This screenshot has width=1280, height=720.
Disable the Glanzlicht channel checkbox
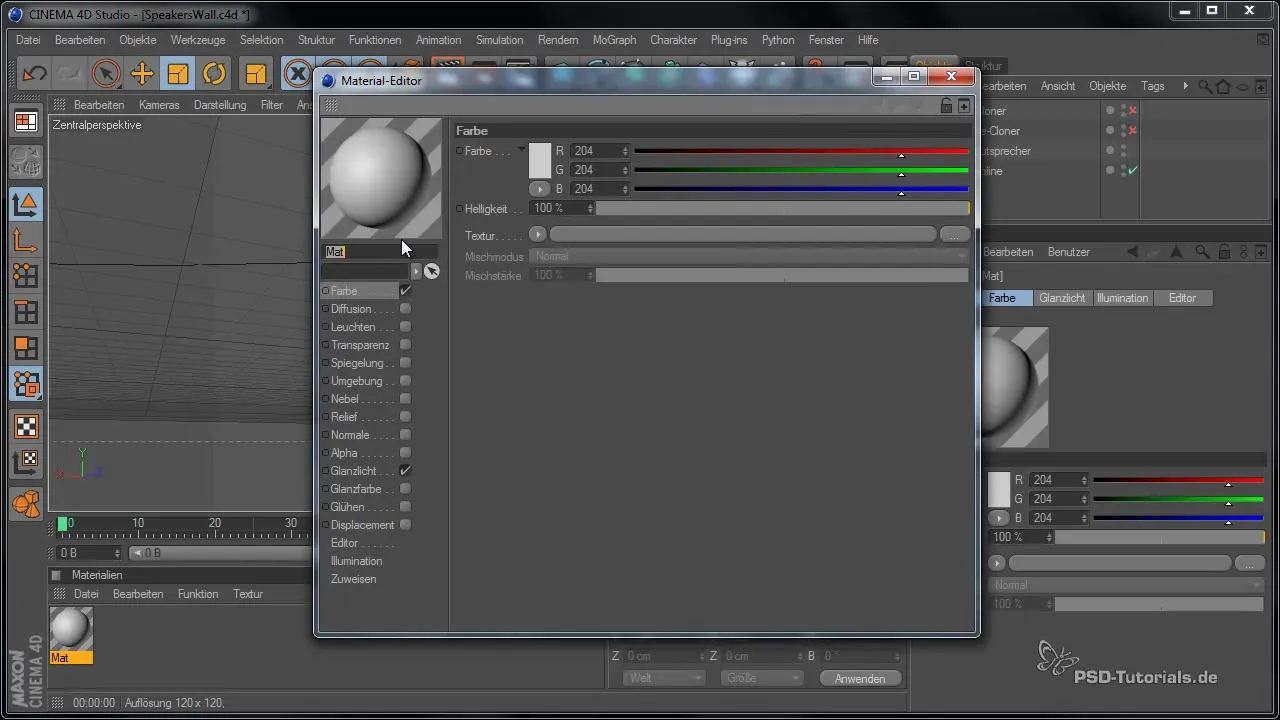(x=405, y=471)
